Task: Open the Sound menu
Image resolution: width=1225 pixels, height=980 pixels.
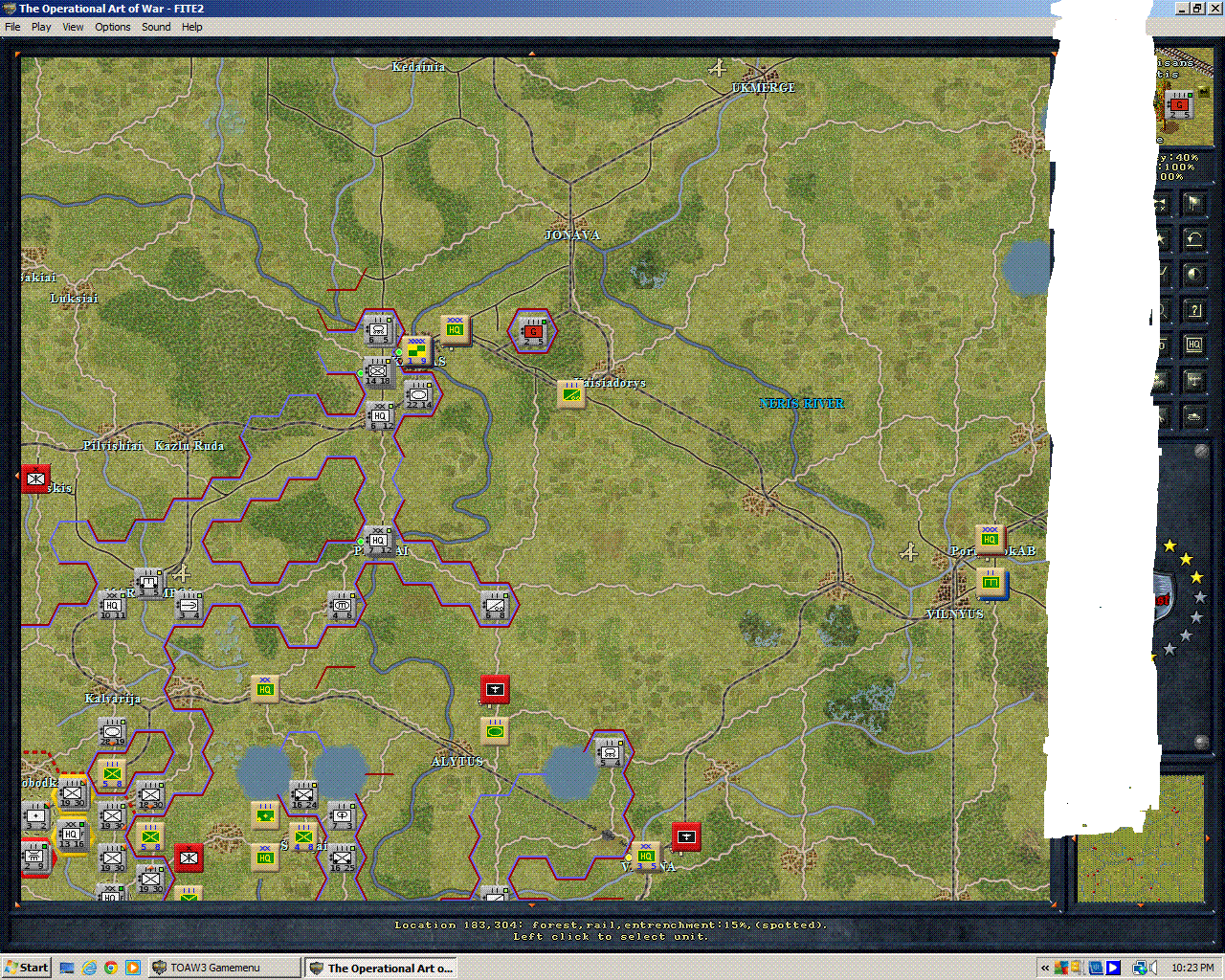Action: pyautogui.click(x=156, y=27)
